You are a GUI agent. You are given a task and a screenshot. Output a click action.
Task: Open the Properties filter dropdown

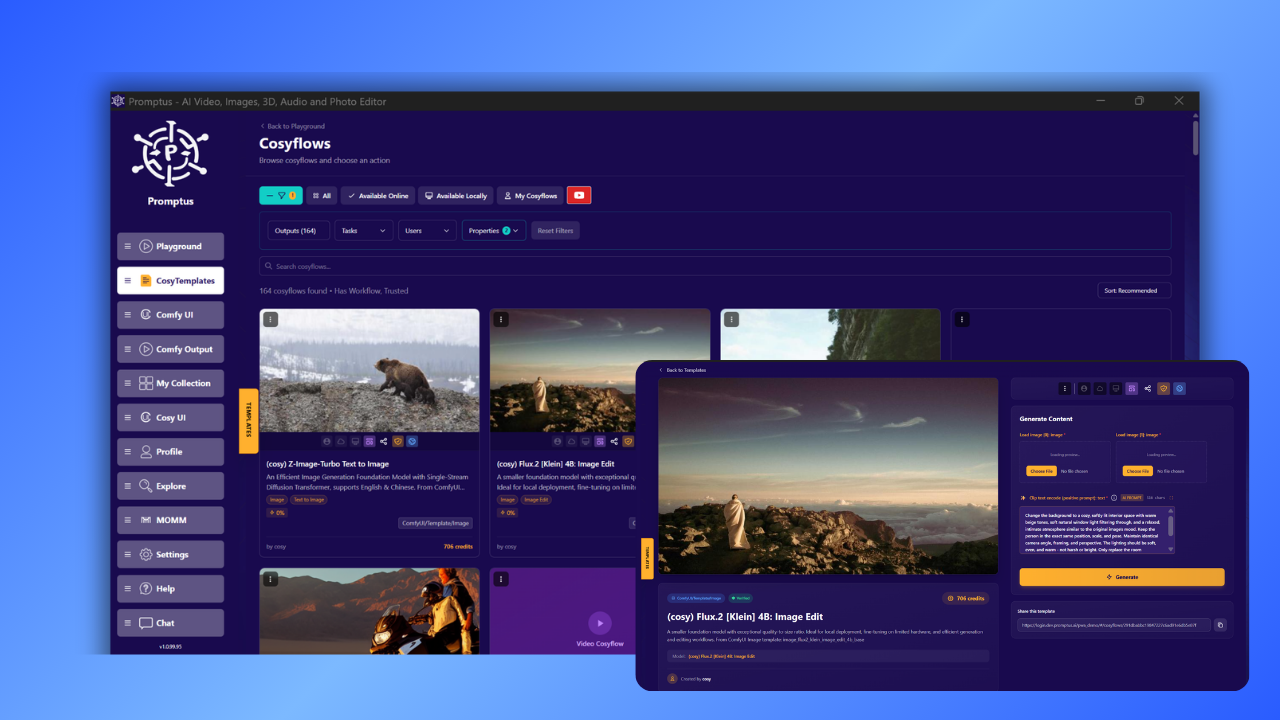click(x=493, y=230)
